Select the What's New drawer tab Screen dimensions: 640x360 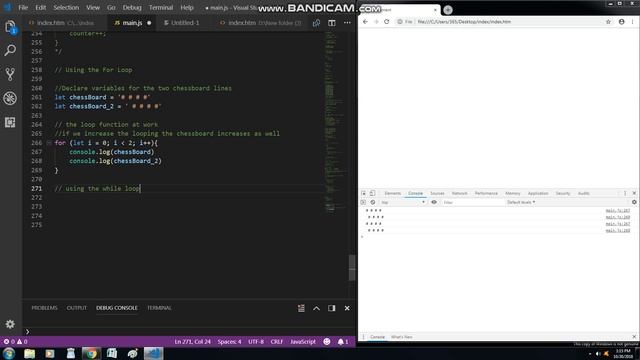coord(402,337)
